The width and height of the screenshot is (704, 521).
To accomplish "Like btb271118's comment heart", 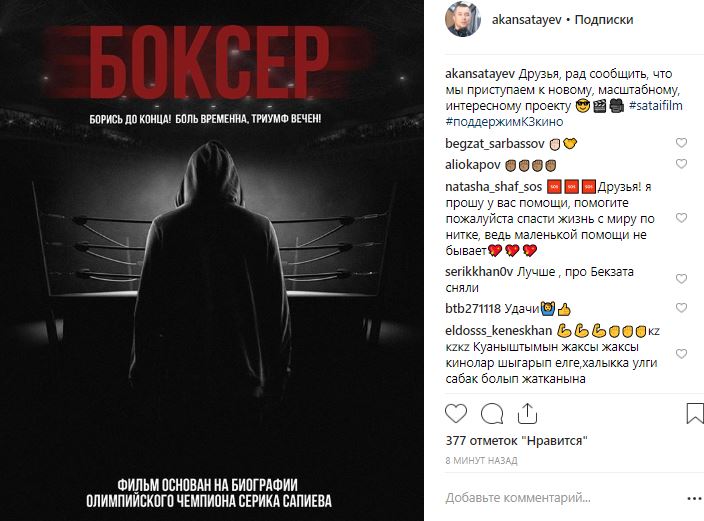I will (682, 308).
